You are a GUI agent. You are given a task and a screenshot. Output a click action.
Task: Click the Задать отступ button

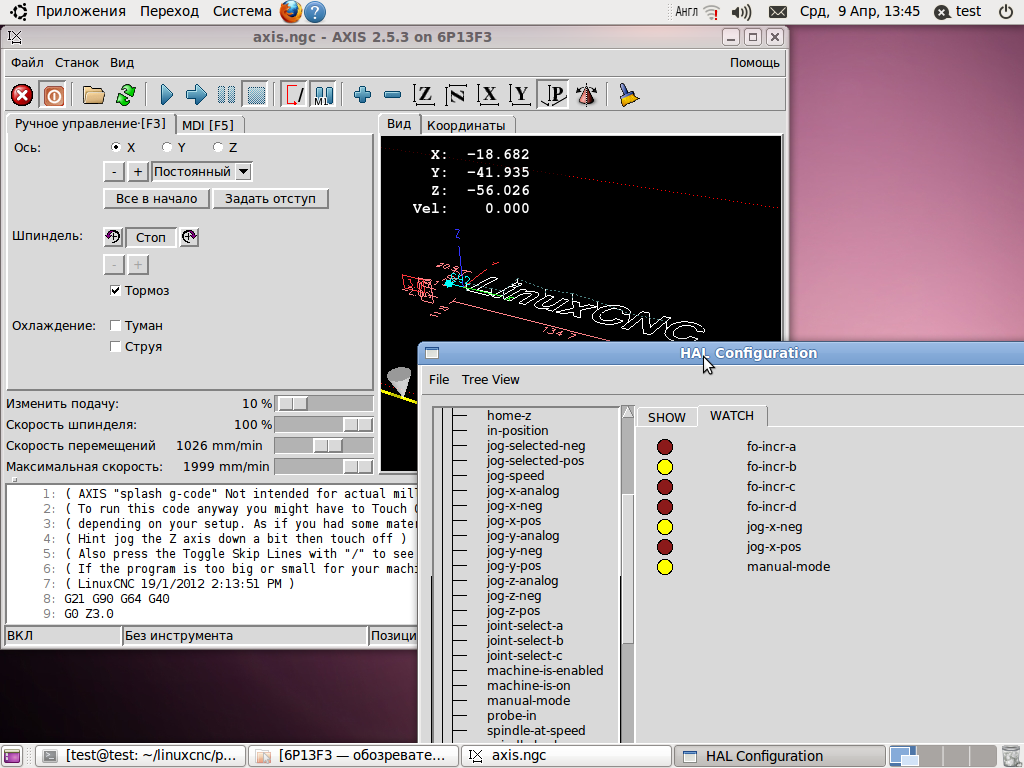(x=270, y=199)
